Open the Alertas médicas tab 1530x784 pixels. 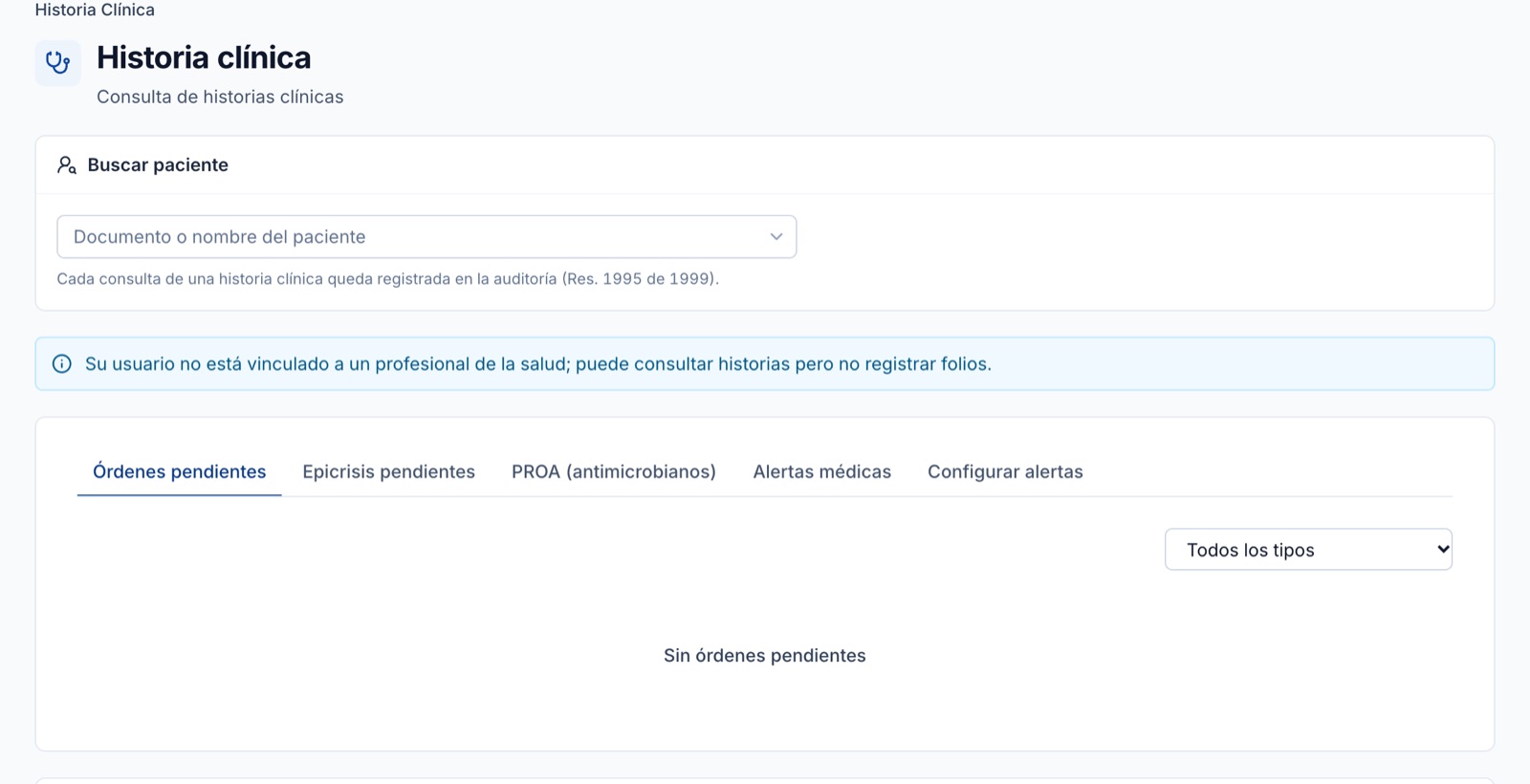(821, 472)
